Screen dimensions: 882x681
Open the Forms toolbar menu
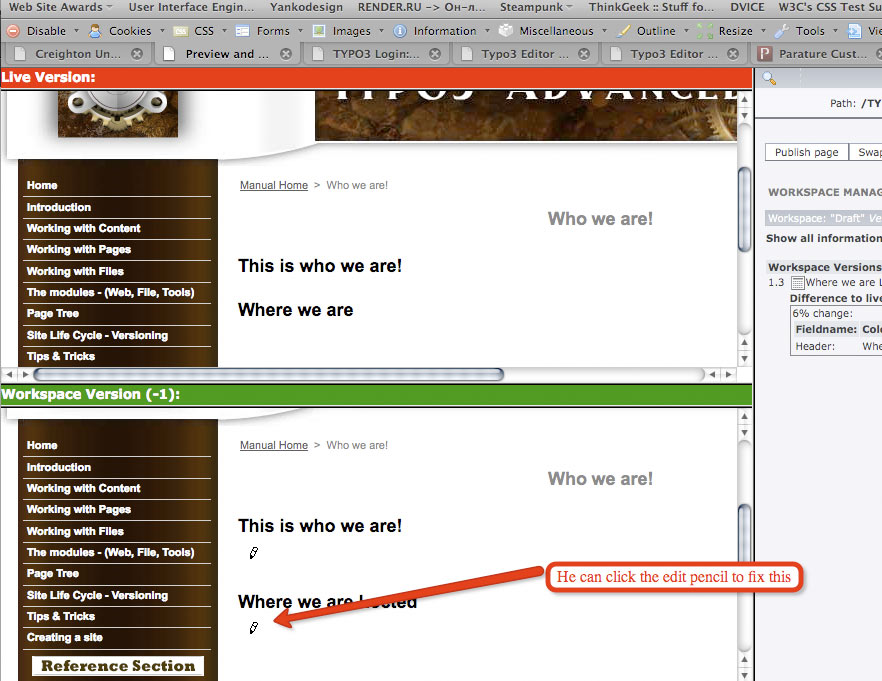pos(266,31)
